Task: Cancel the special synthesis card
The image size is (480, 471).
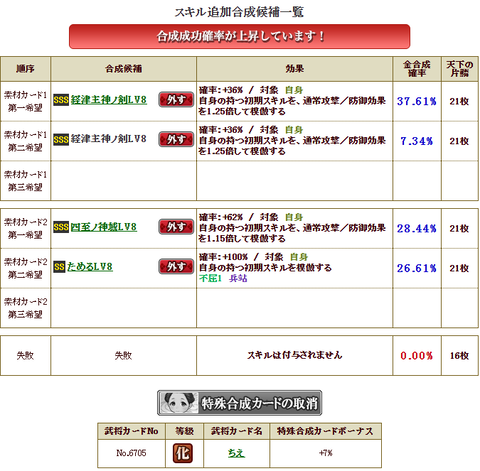Action: click(x=240, y=403)
